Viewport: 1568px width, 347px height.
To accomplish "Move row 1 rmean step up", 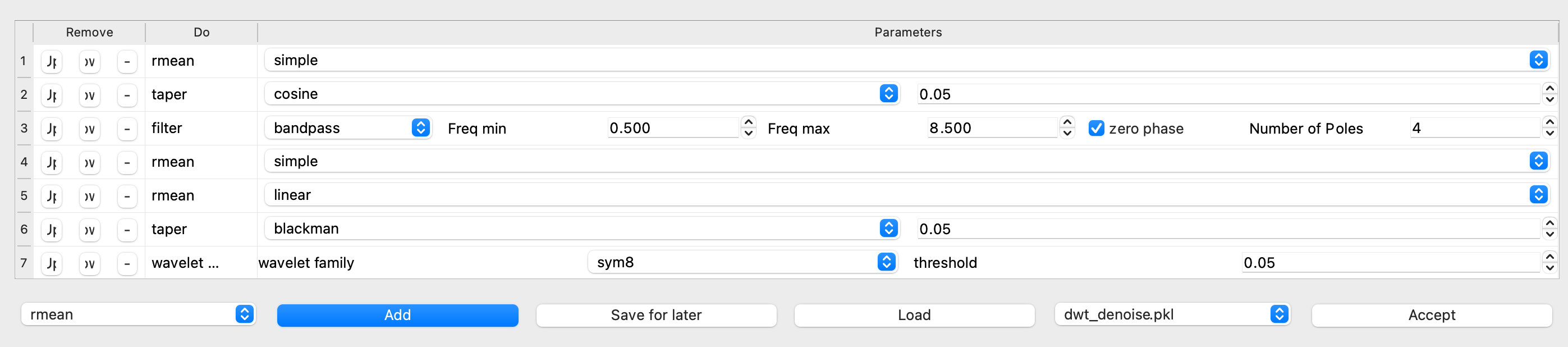I will 52,62.
